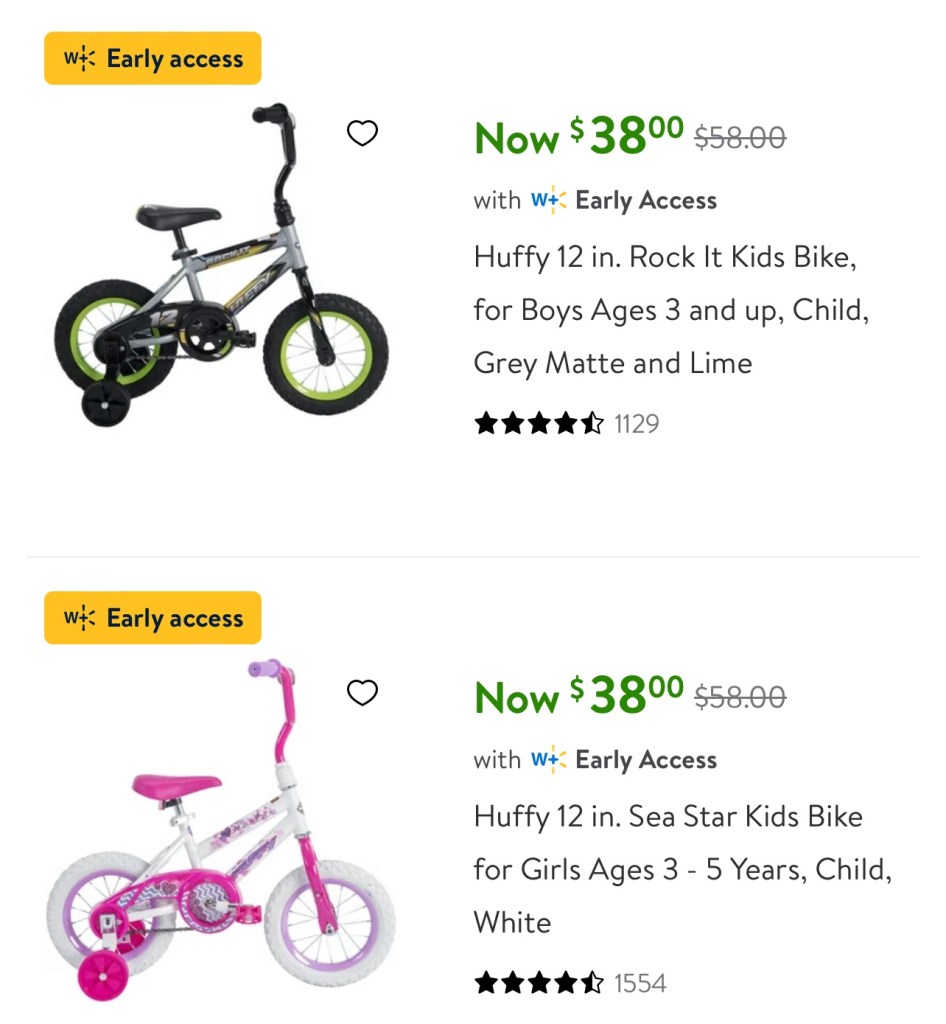This screenshot has height=1024, width=946.
Task: Favorite the Huffy Sea Star bike
Action: point(362,692)
